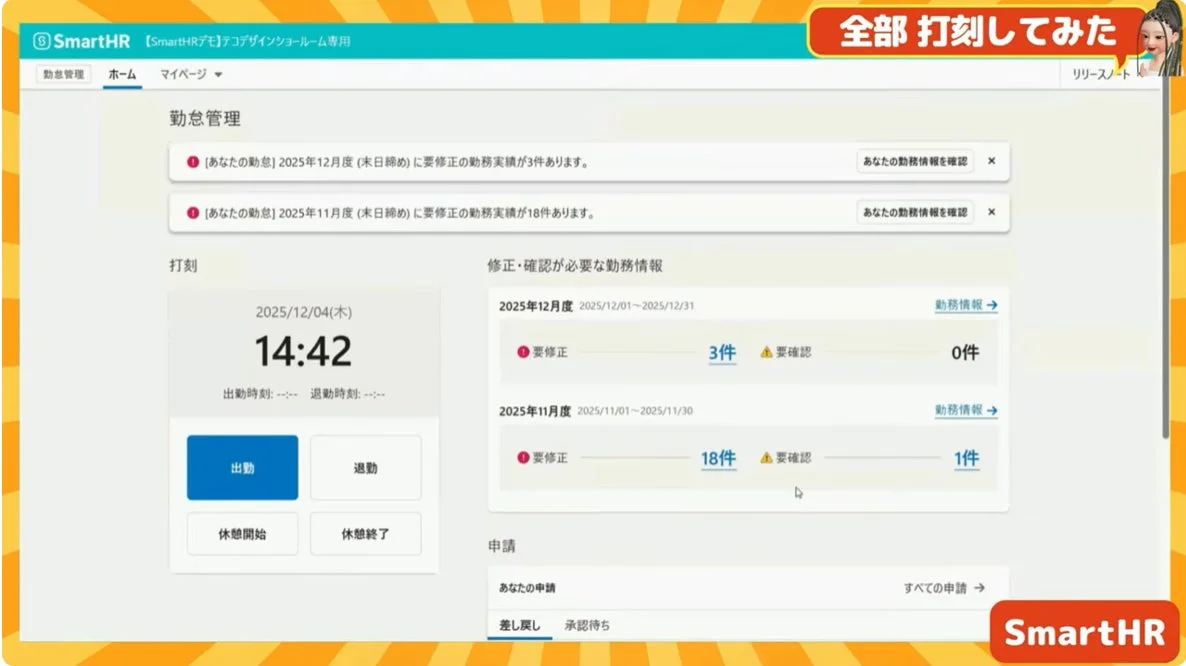Expand the November 勤務情報 link arrow
Image resolution: width=1186 pixels, height=666 pixels.
tap(990, 408)
